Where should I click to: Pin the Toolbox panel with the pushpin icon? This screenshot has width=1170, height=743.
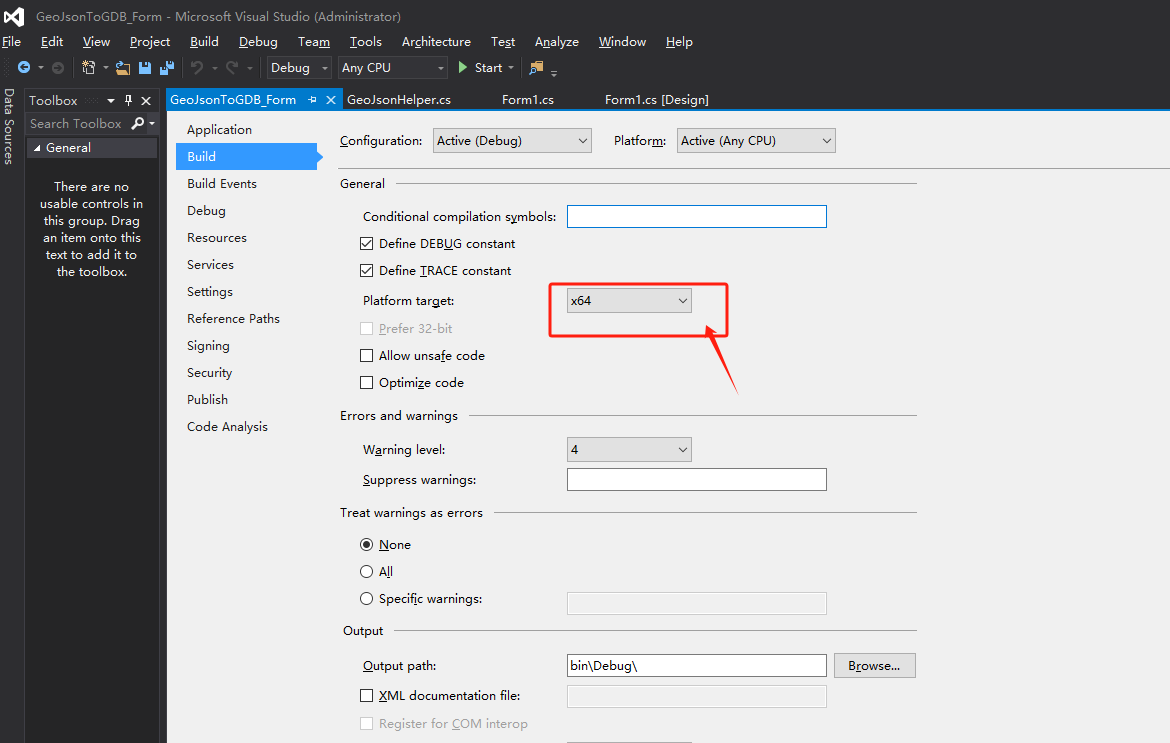128,100
